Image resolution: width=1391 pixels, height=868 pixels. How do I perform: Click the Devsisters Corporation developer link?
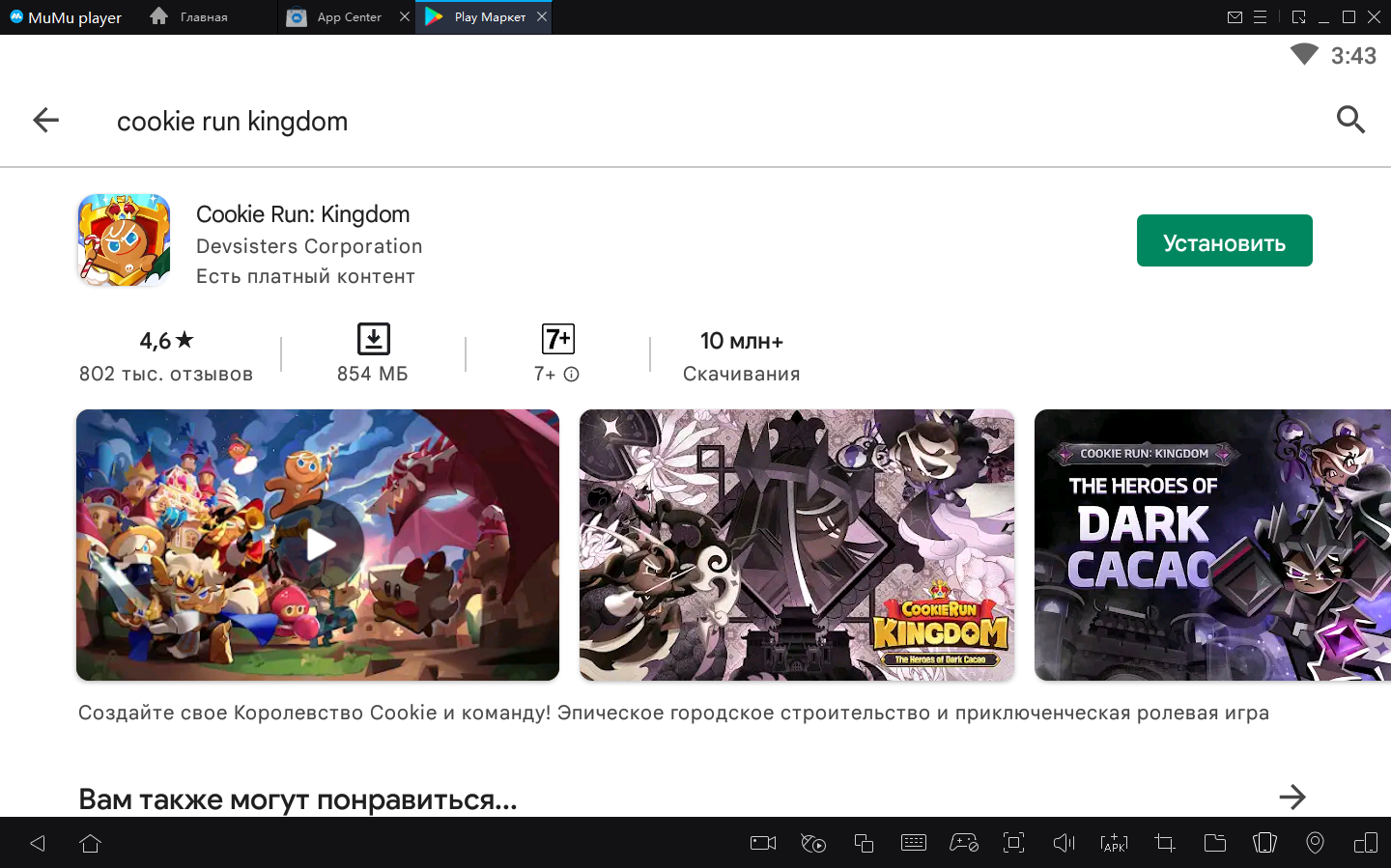pyautogui.click(x=309, y=246)
